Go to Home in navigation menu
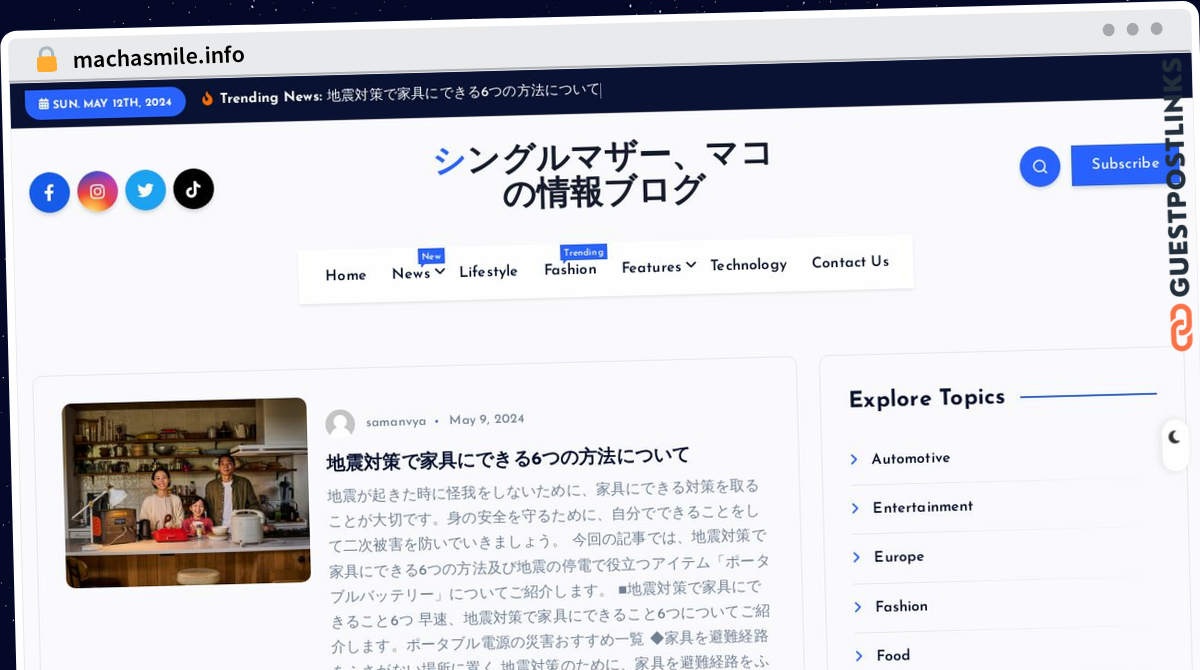This screenshot has width=1200, height=670. coord(346,275)
